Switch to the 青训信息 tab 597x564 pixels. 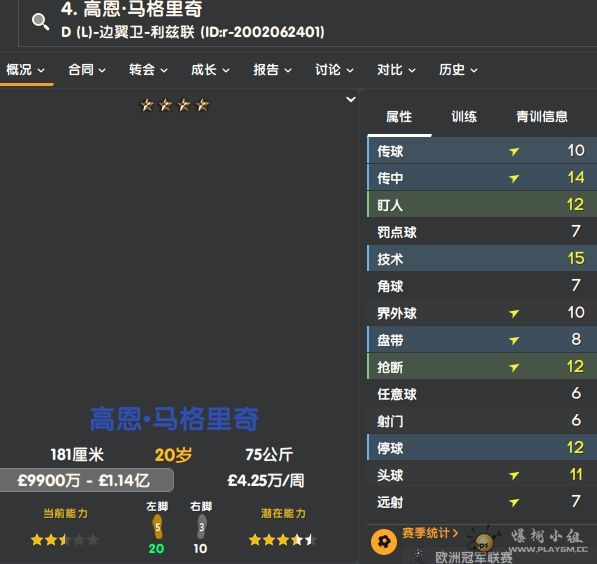coord(541,117)
